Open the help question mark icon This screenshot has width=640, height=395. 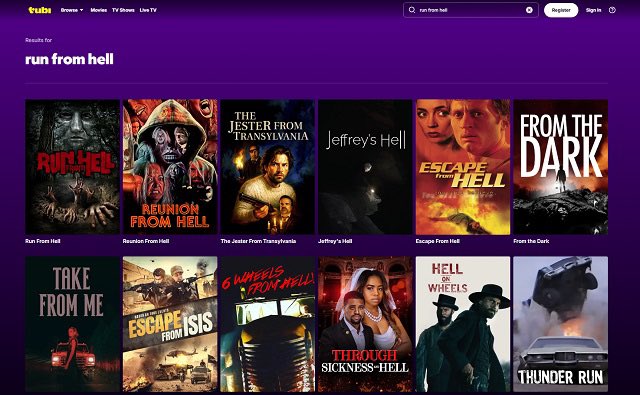point(612,10)
